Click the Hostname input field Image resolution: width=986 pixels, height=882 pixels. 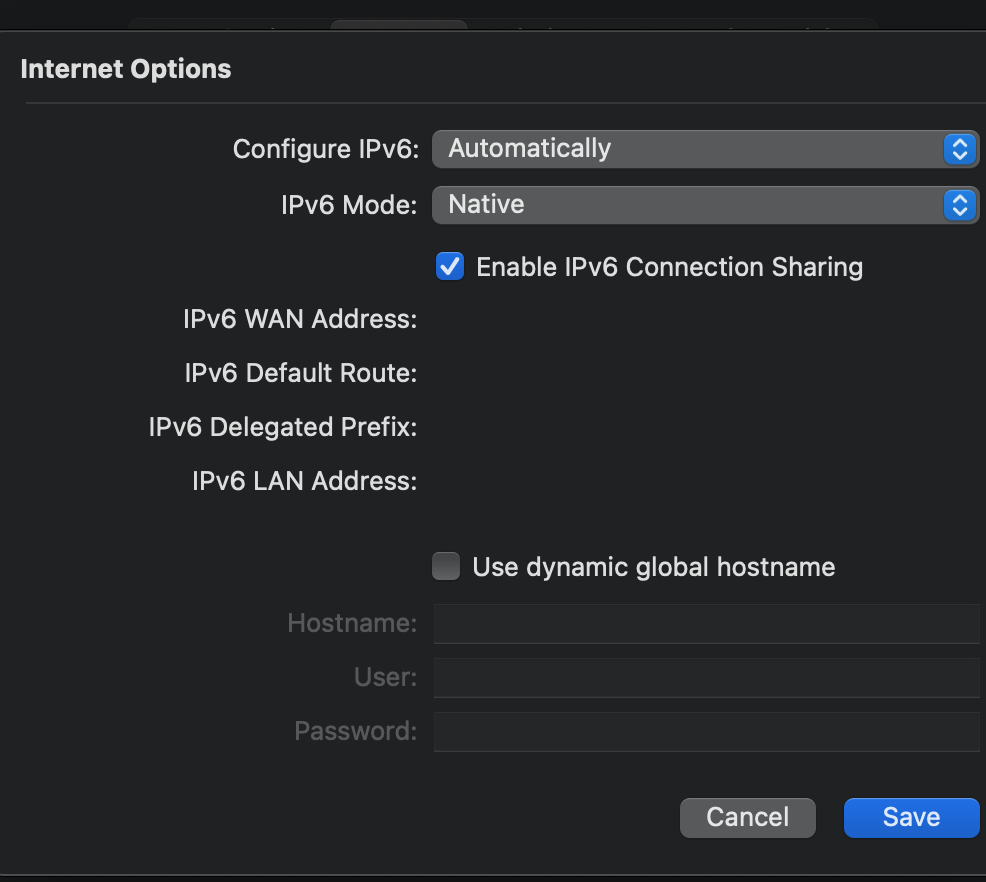707,624
